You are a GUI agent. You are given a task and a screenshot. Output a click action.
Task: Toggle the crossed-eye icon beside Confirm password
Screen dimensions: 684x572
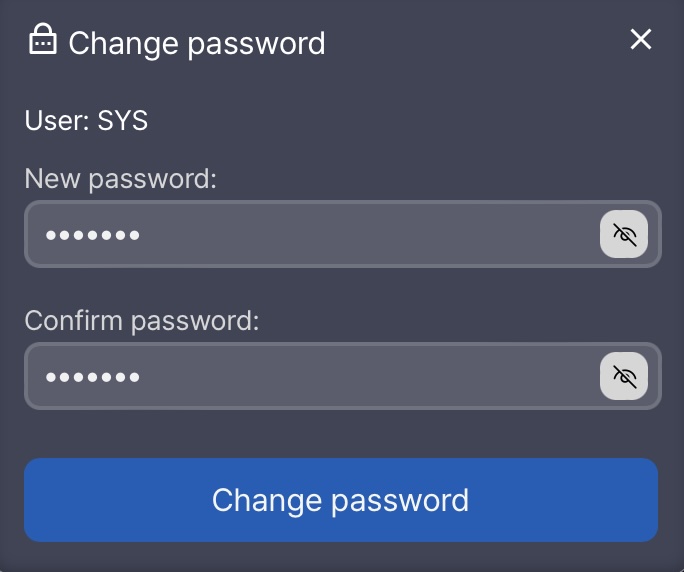[x=624, y=377]
